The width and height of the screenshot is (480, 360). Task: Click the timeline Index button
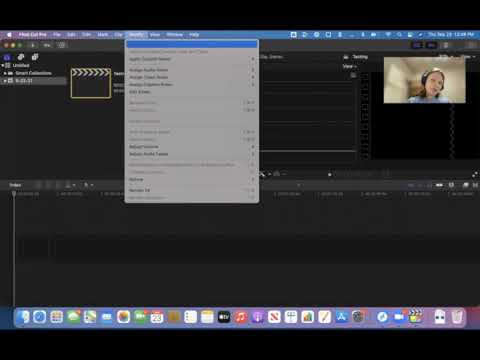[x=15, y=185]
